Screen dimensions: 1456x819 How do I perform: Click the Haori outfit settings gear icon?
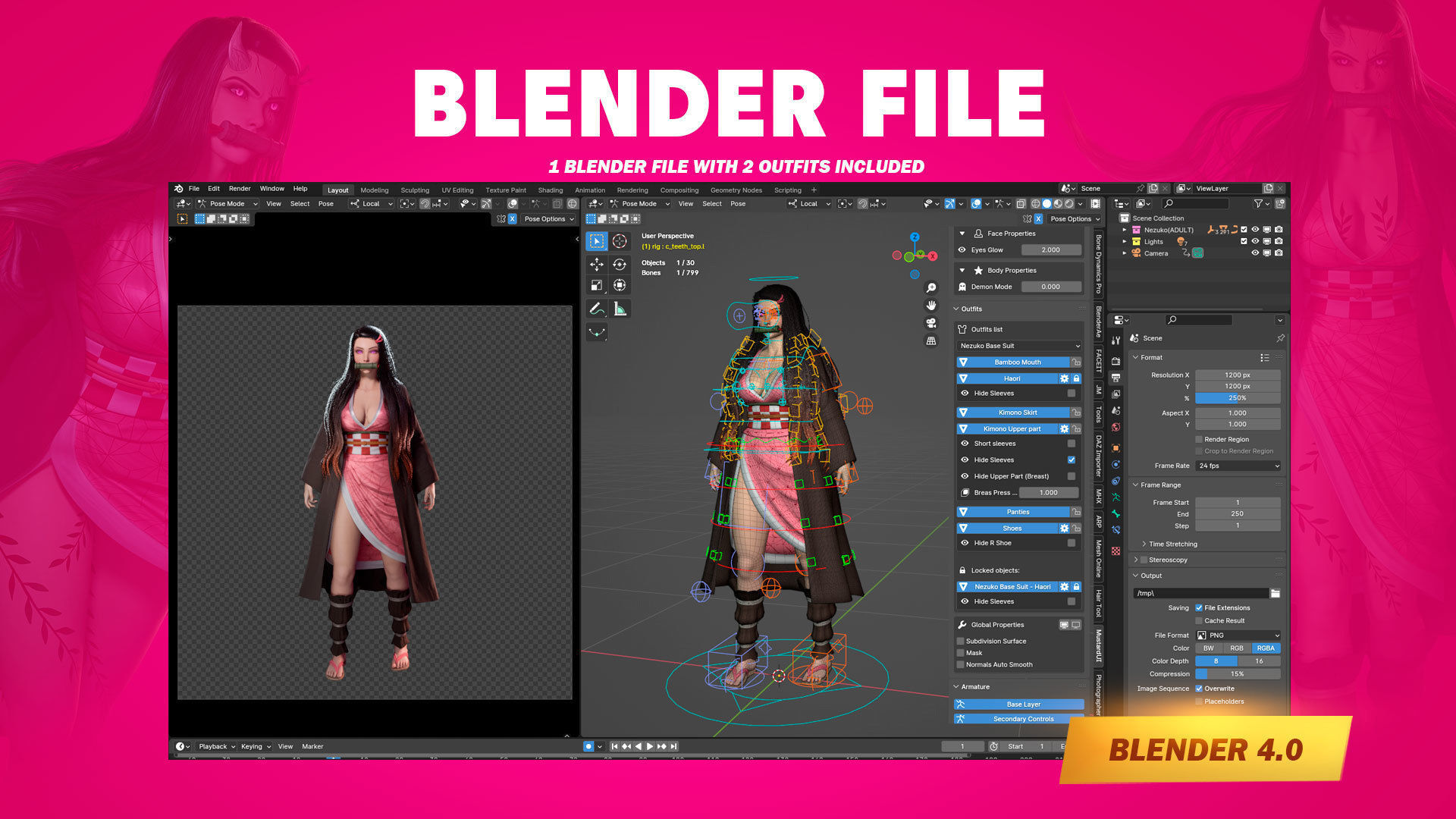(x=1064, y=378)
